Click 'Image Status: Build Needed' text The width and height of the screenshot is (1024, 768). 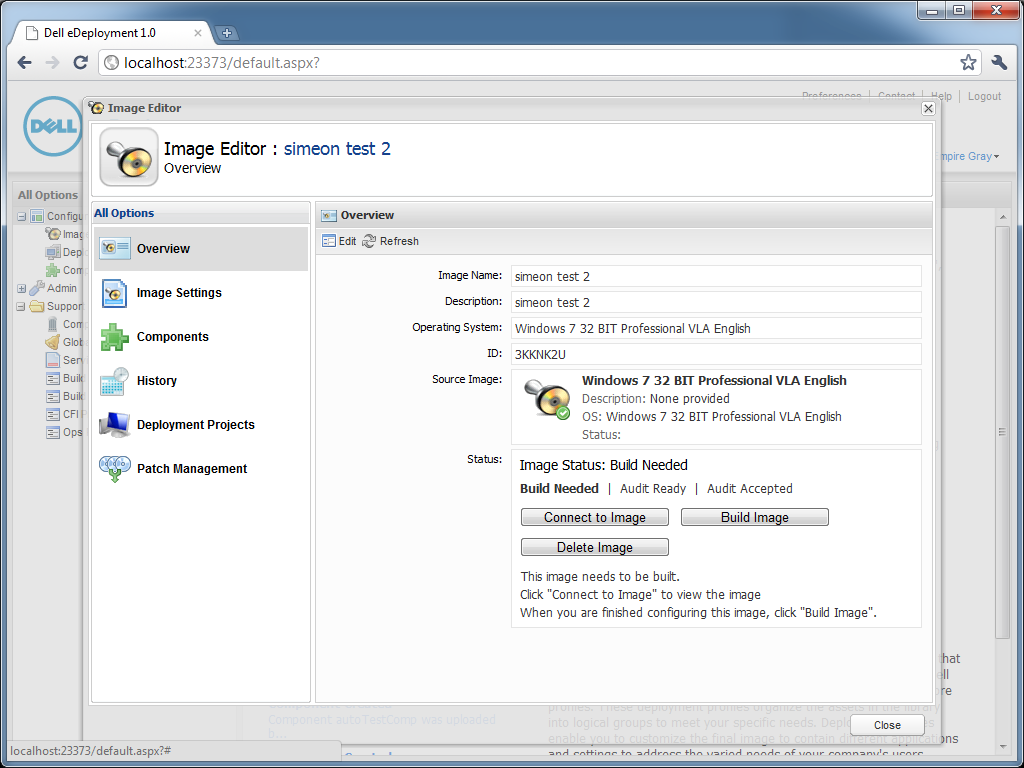tap(603, 465)
